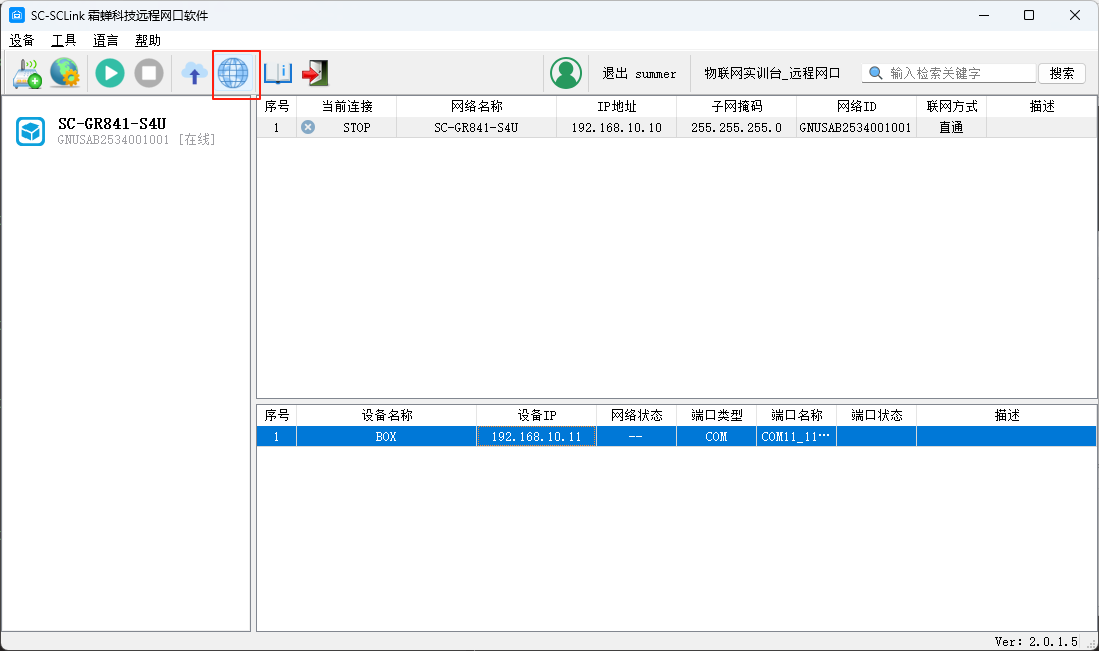Click the exit door icon
This screenshot has width=1099, height=651.
tap(315, 73)
